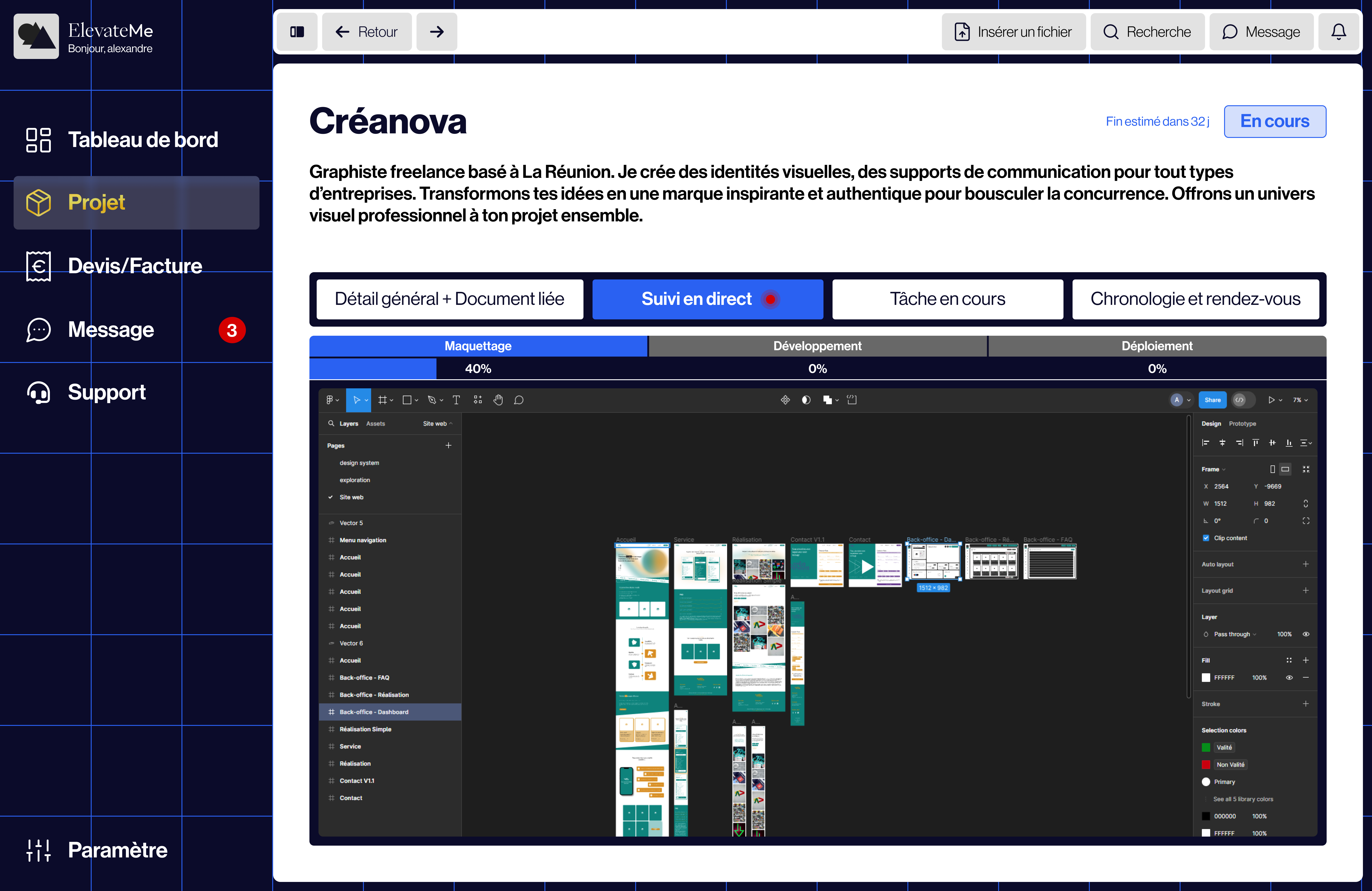Click the comment tool in Figma toolbar
This screenshot has width=1372, height=891.
519,400
